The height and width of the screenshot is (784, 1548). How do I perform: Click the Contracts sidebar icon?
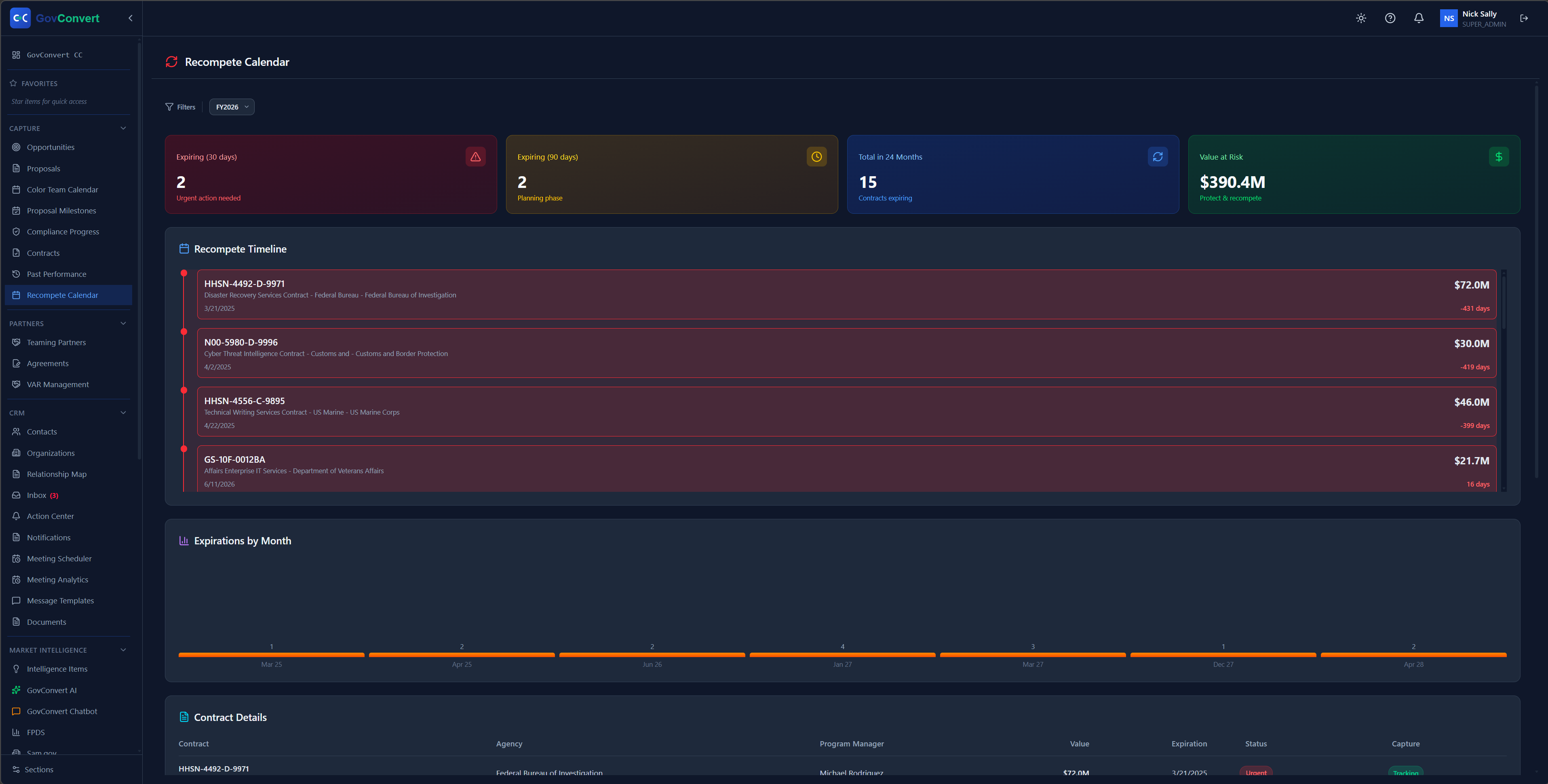click(x=16, y=253)
